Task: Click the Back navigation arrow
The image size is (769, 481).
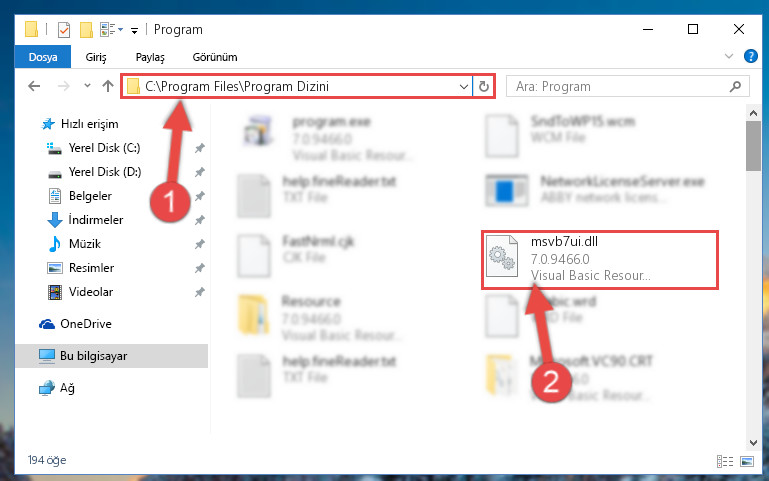Action: 34,86
